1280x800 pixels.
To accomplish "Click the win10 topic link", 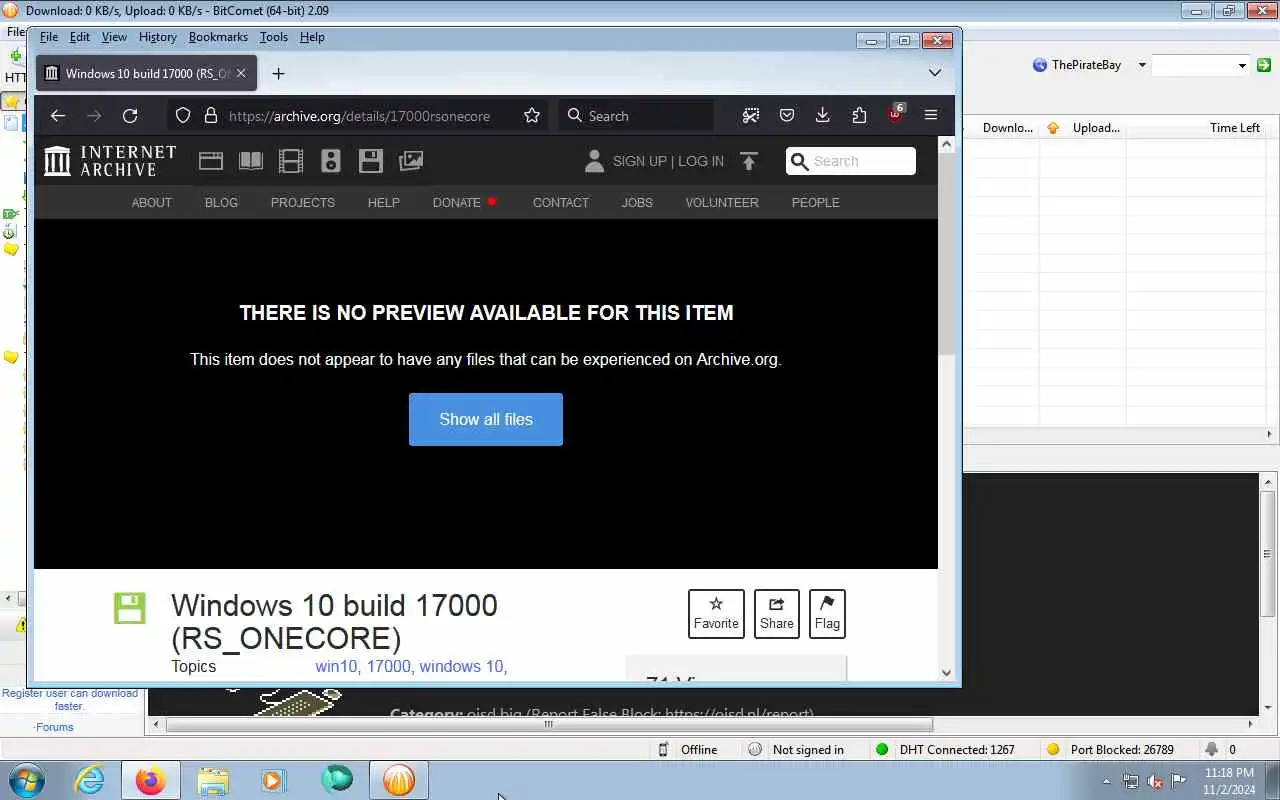I will click(x=336, y=666).
